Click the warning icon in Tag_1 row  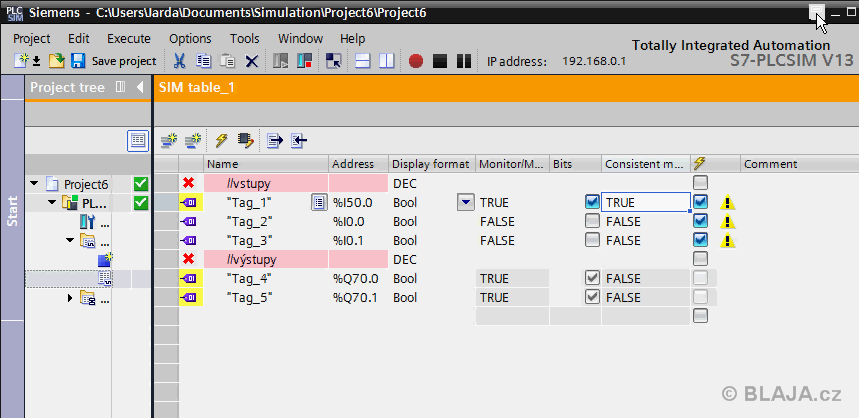pyautogui.click(x=728, y=203)
